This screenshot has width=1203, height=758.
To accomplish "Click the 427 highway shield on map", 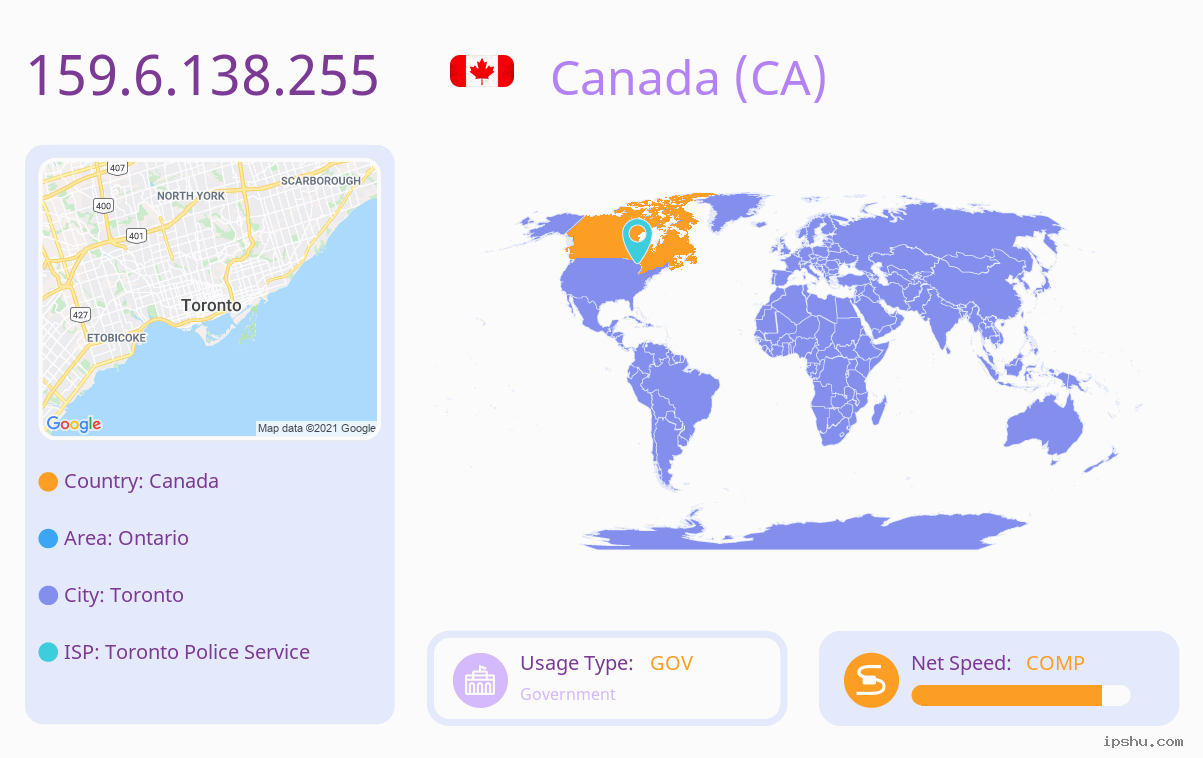I will pyautogui.click(x=80, y=314).
